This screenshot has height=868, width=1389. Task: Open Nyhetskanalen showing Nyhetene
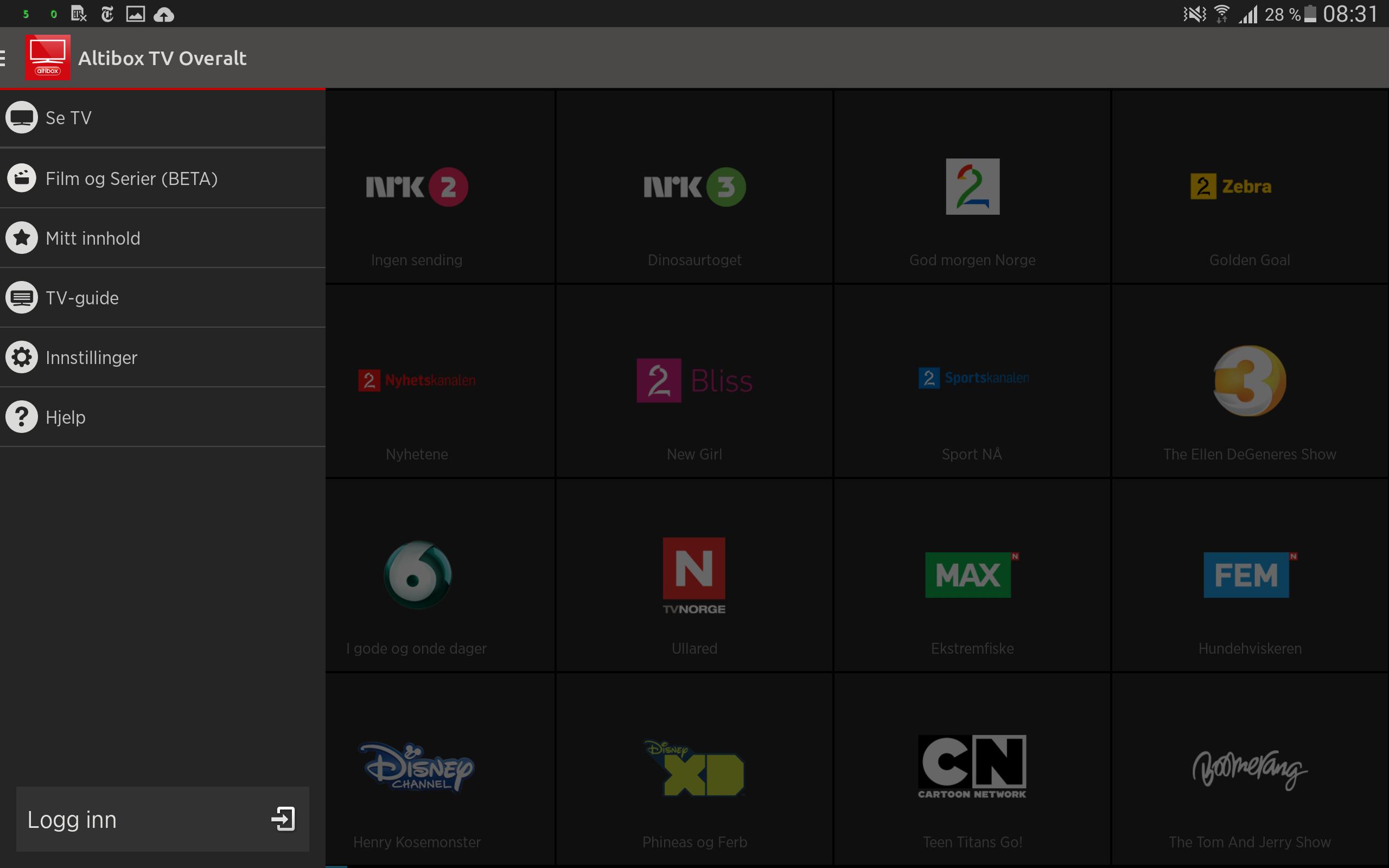(417, 380)
